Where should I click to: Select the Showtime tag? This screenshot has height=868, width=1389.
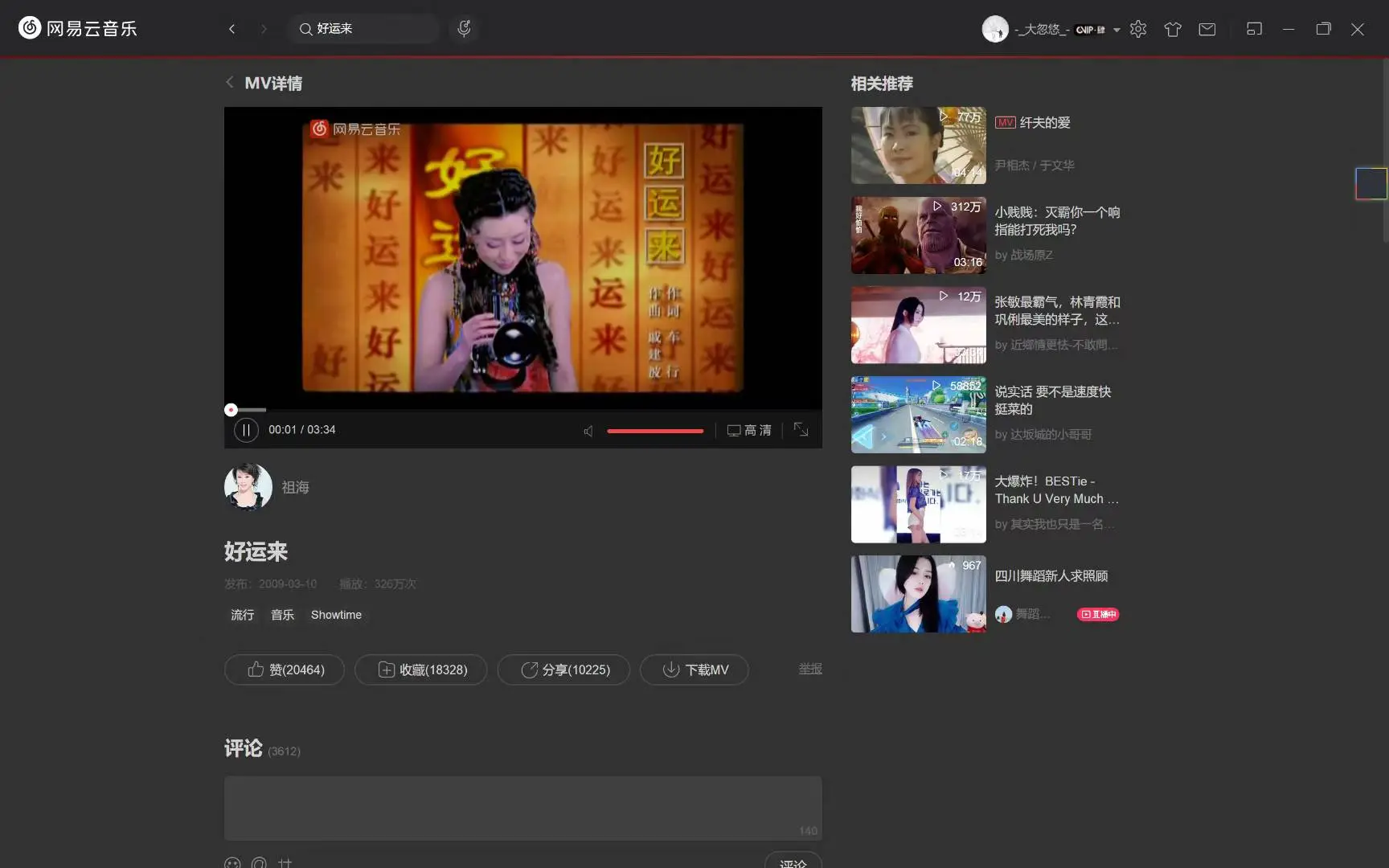(336, 615)
